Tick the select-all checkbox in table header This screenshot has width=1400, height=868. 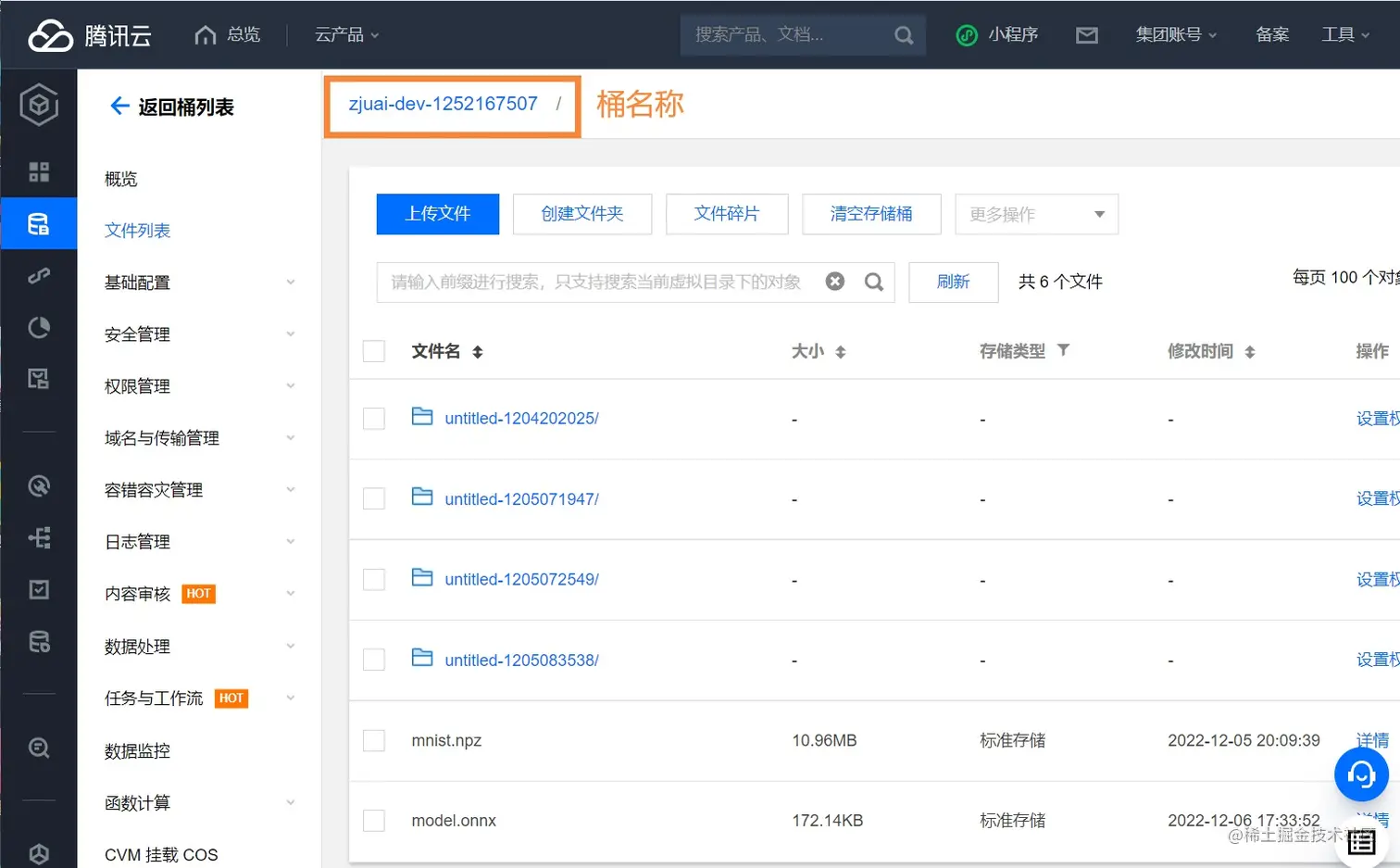pos(374,351)
